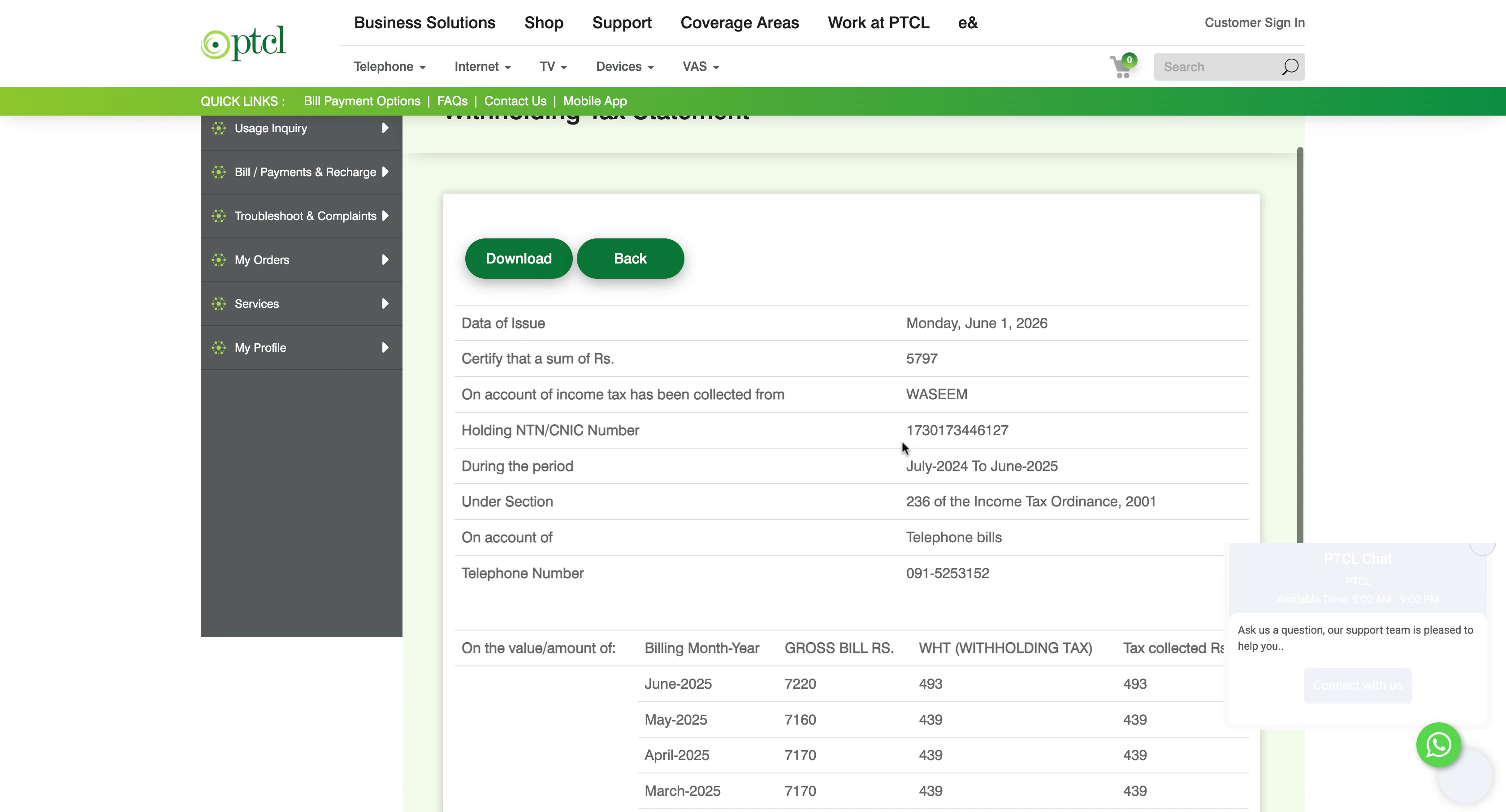1506x812 pixels.
Task: Click the search magnifier icon
Action: pos(1290,67)
